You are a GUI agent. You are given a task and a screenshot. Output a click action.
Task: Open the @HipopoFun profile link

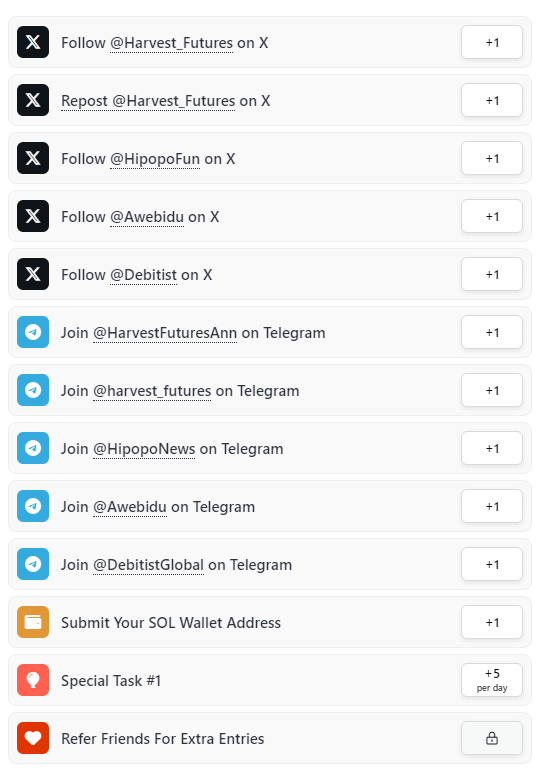pos(155,159)
